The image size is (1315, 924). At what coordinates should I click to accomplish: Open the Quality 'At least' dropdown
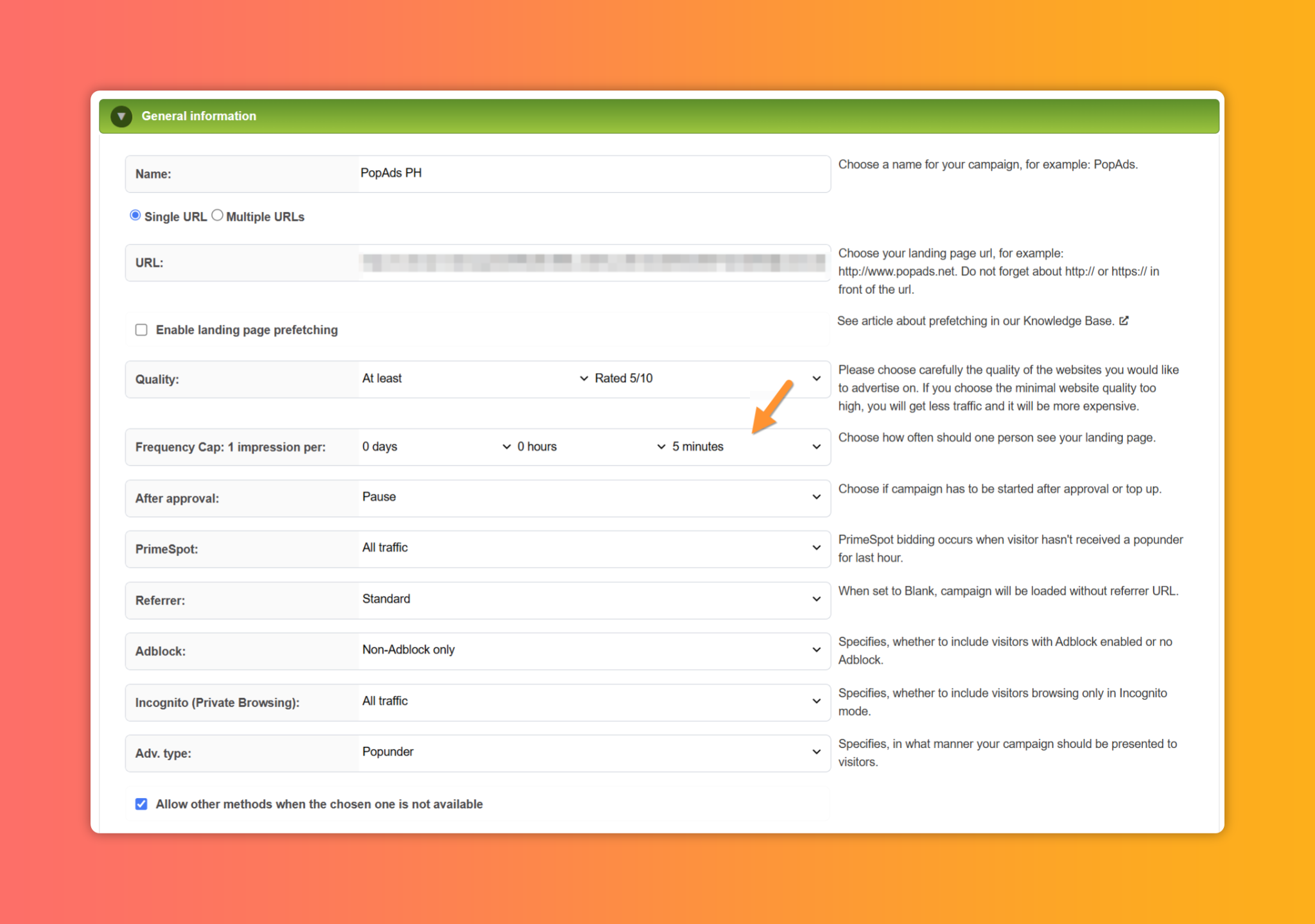475,378
